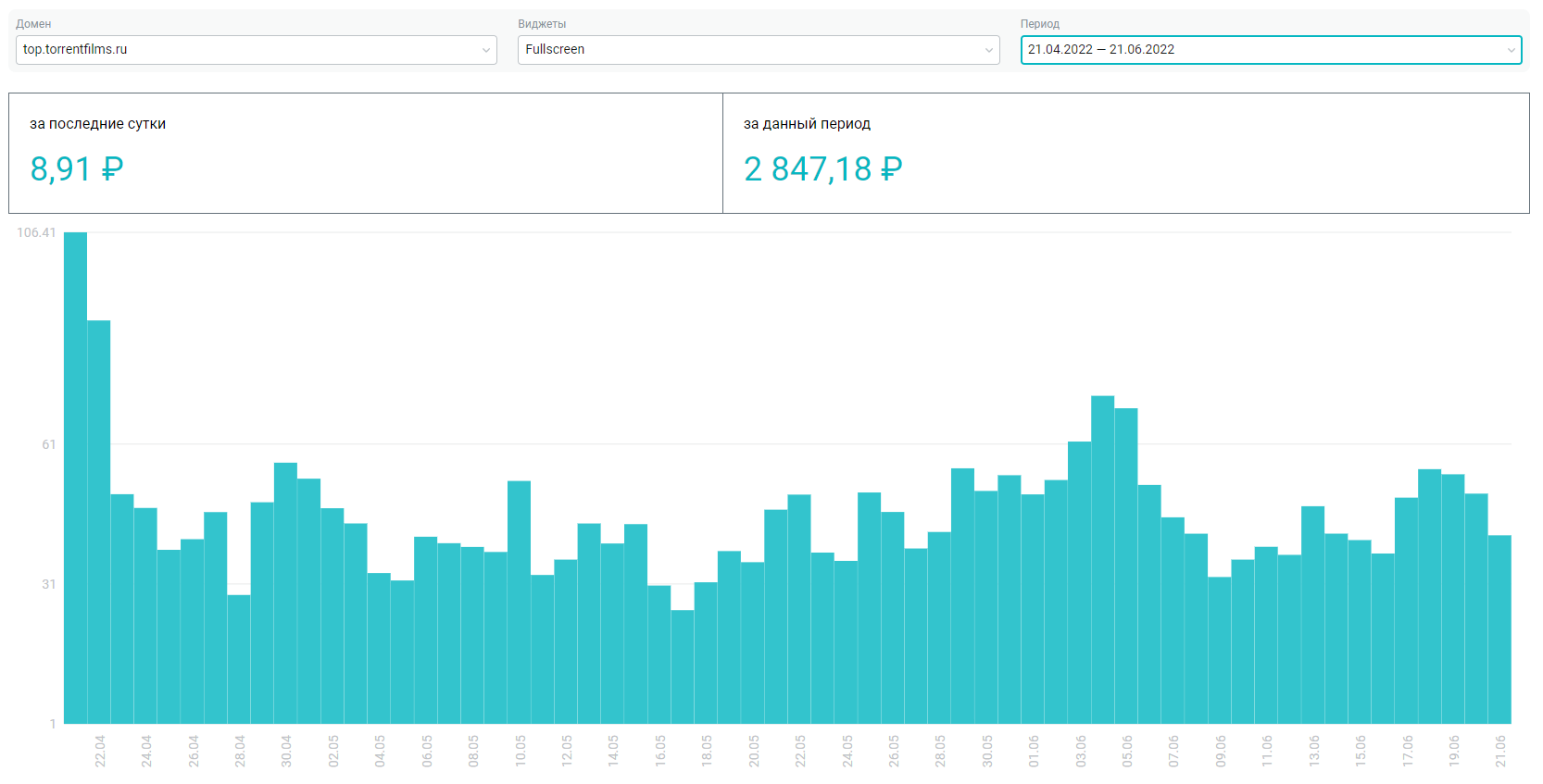Click the chart bar above the 10.05 label
The height and width of the screenshot is (784, 1543).
[519, 602]
